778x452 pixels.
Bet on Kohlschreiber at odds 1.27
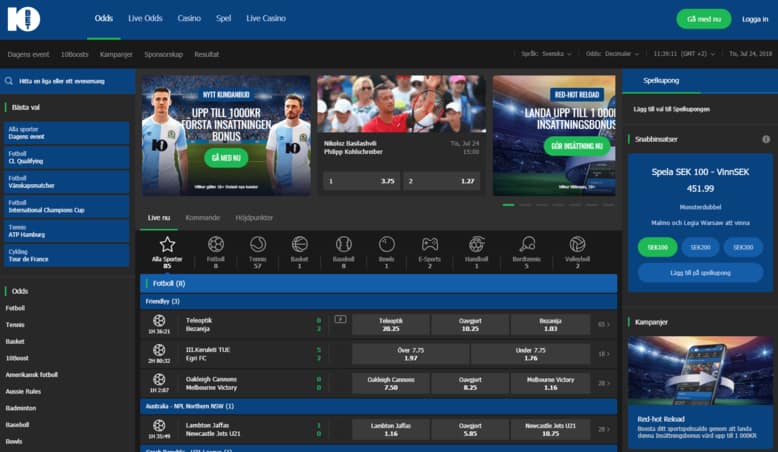pyautogui.click(x=442, y=181)
